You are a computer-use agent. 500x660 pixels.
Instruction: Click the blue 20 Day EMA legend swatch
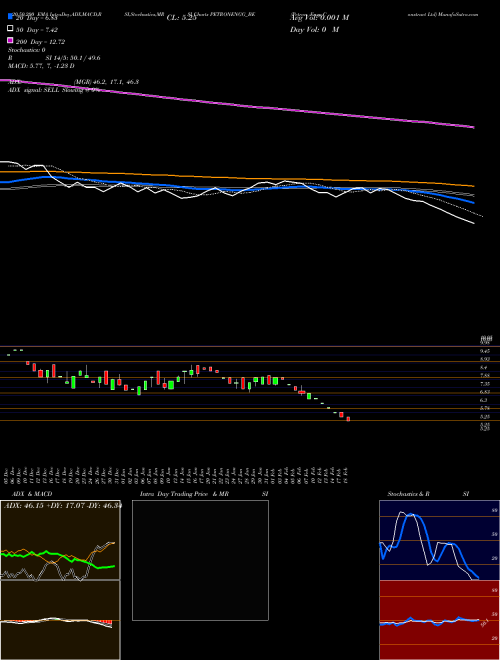coord(11,16)
